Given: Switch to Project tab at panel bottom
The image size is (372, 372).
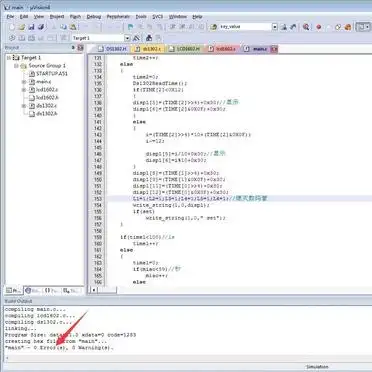Looking at the screenshot, I should click(14, 291).
